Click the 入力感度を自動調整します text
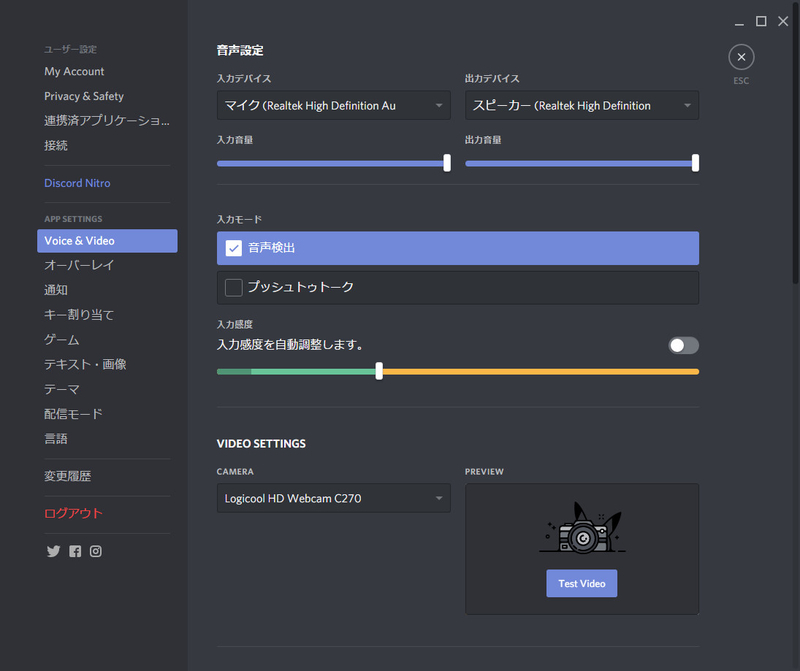 click(x=290, y=345)
